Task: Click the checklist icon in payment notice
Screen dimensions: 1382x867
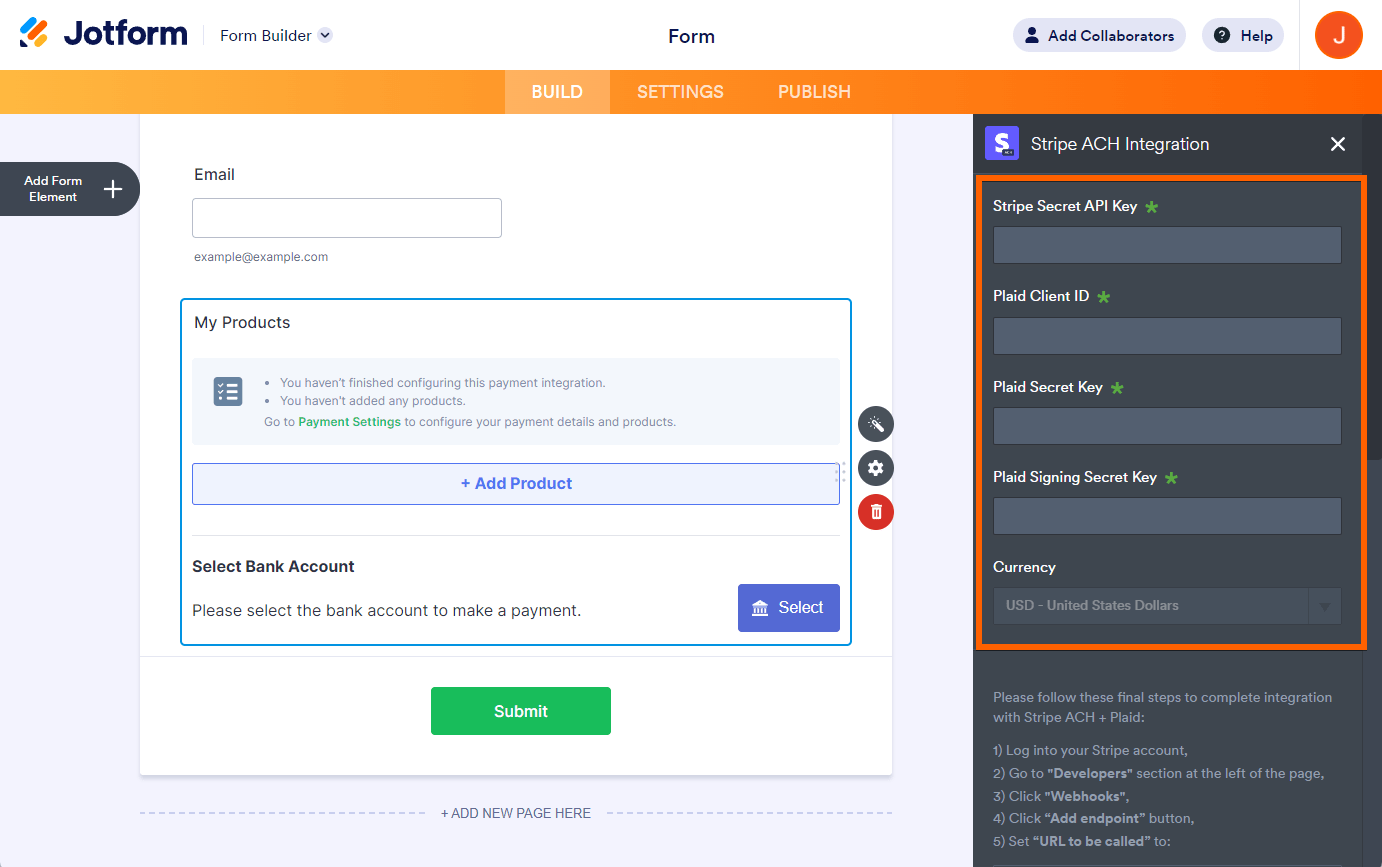Action: tap(228, 392)
